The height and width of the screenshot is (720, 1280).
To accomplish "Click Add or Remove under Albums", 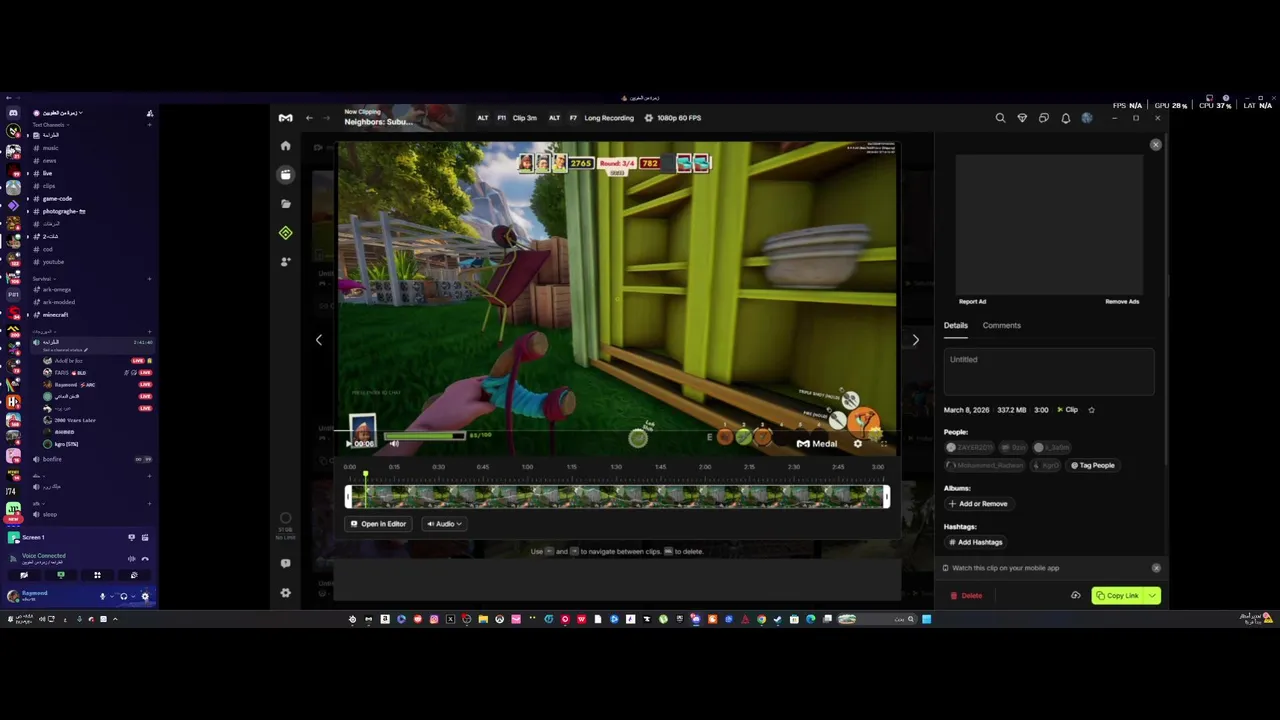I will [978, 504].
